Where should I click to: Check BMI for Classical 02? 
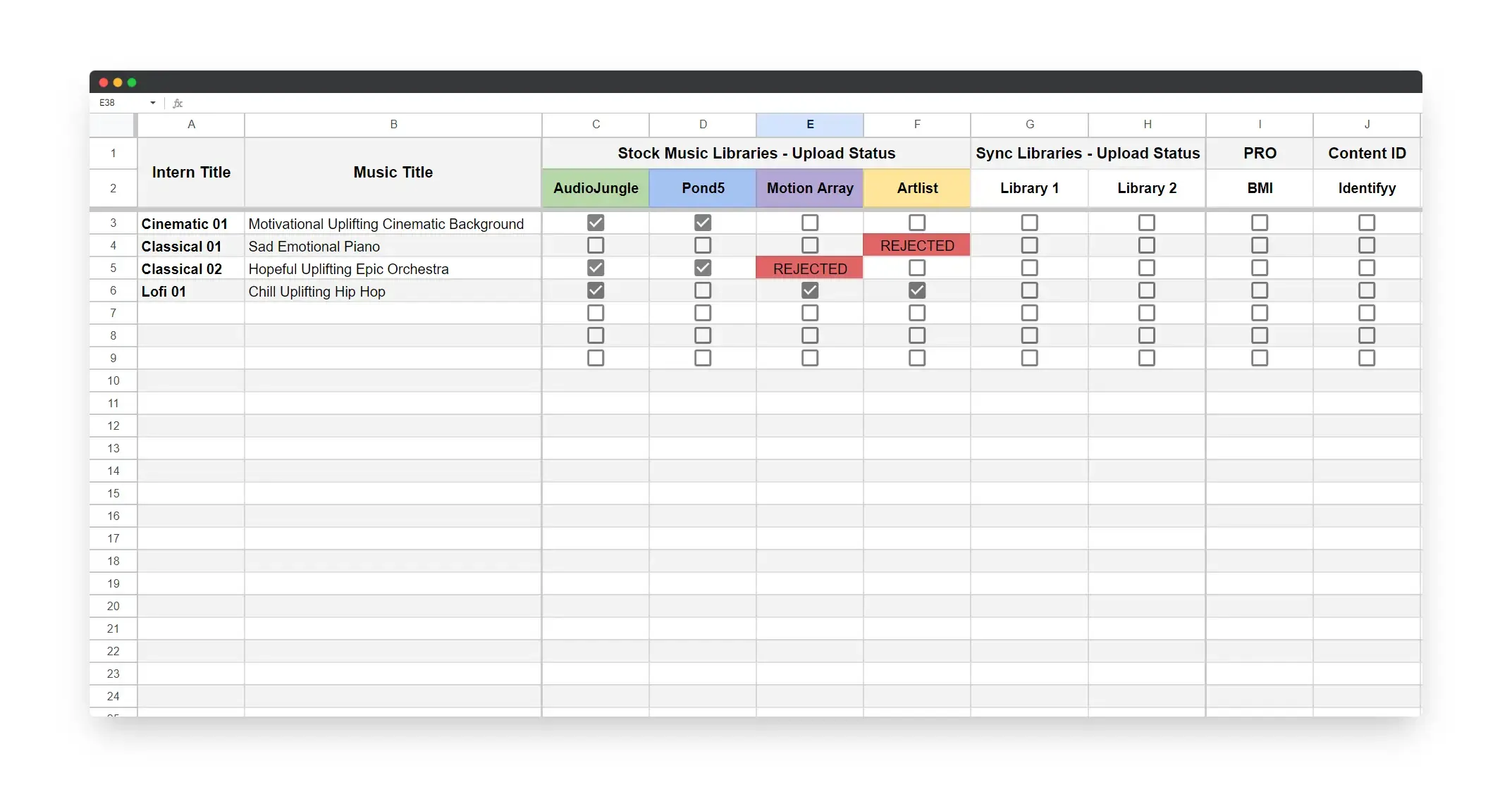pyautogui.click(x=1260, y=268)
